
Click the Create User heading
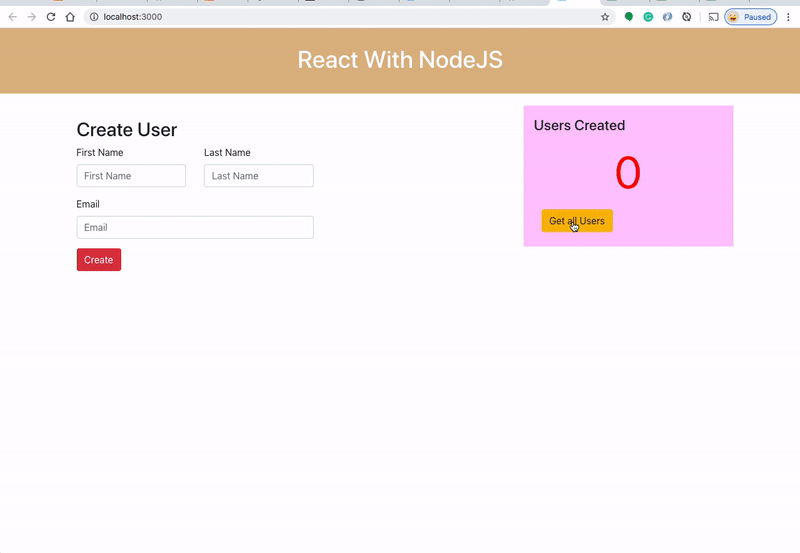tap(127, 130)
